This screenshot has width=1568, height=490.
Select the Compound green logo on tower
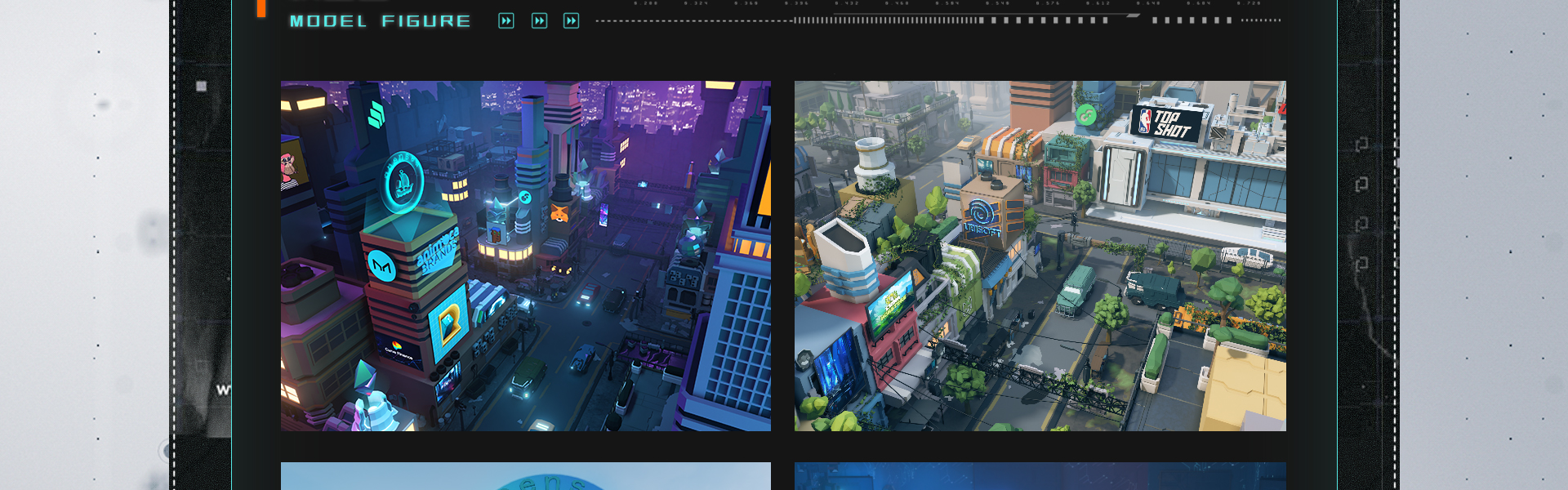(x=376, y=115)
